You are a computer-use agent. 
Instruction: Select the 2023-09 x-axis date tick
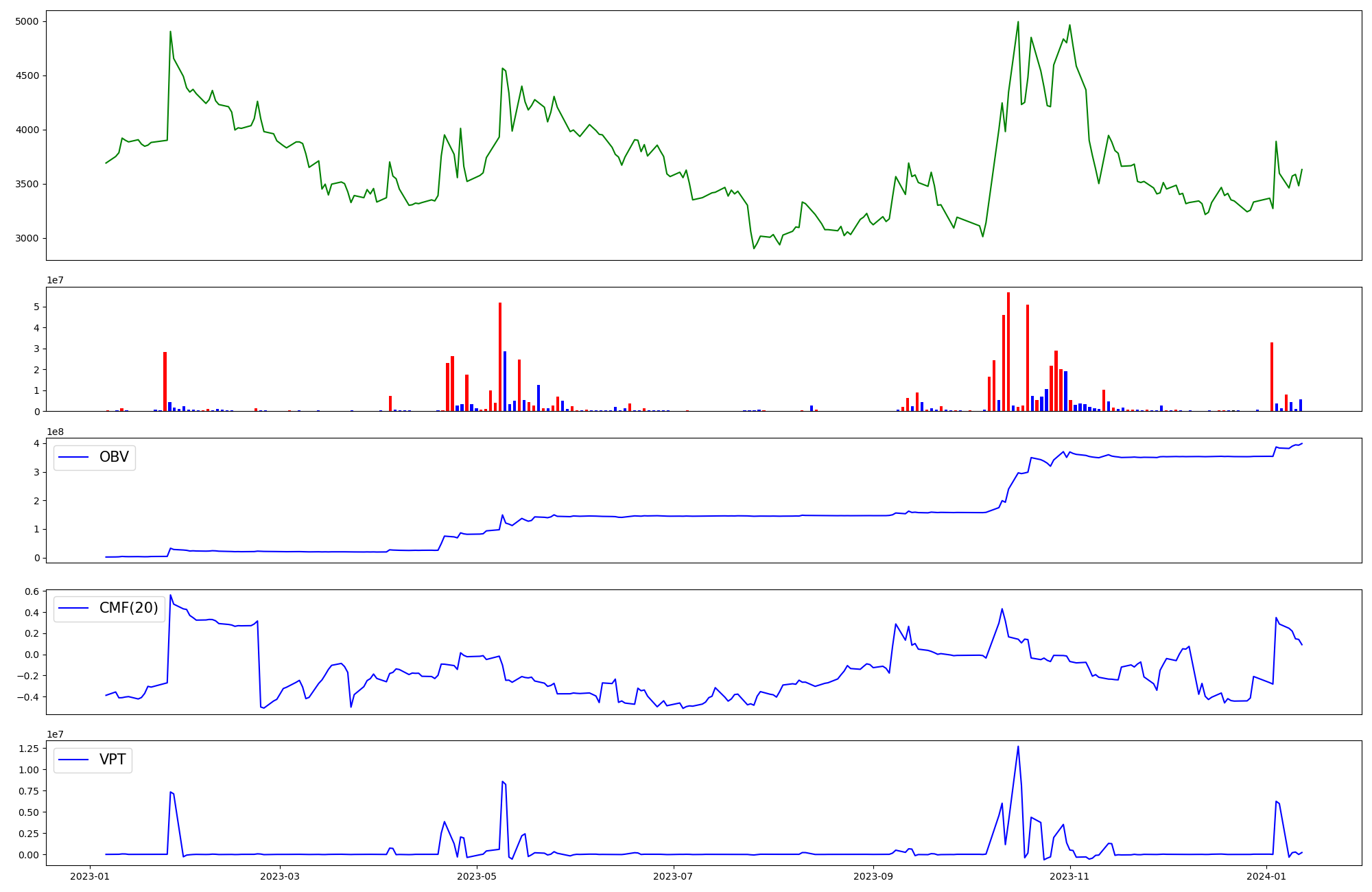[x=873, y=876]
